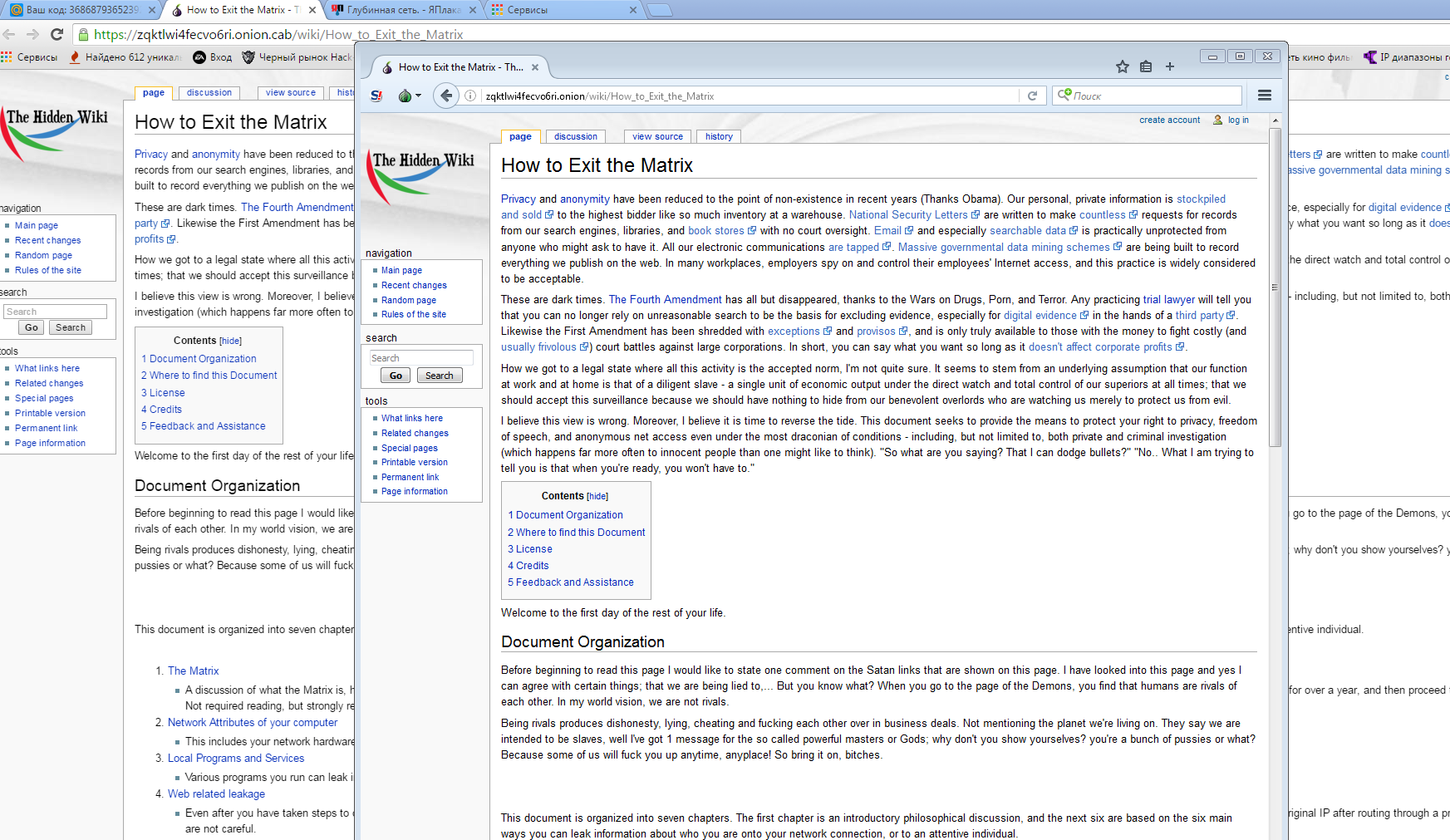Click site info icon in Tor URL bar
The image size is (1450, 840).
coord(470,96)
